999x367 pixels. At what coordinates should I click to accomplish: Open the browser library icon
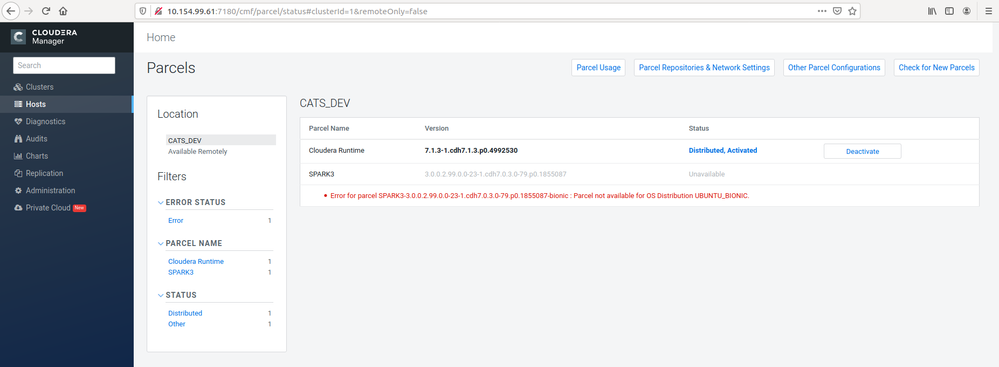(931, 11)
